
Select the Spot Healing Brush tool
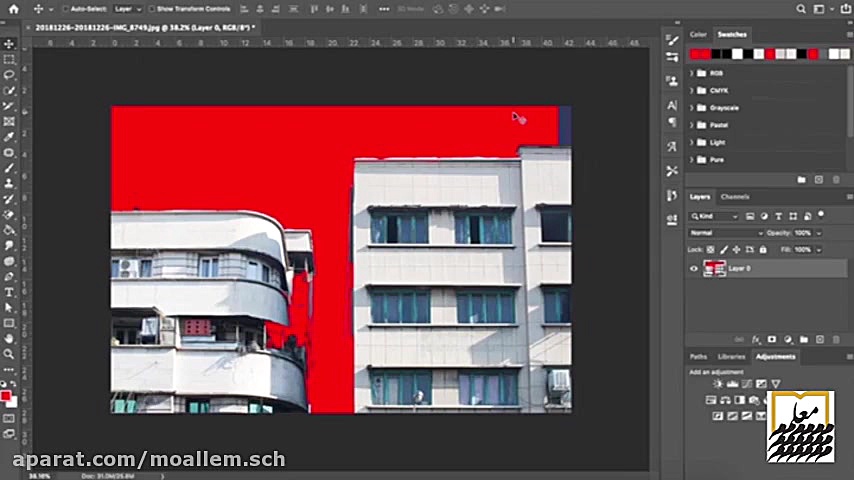point(9,153)
